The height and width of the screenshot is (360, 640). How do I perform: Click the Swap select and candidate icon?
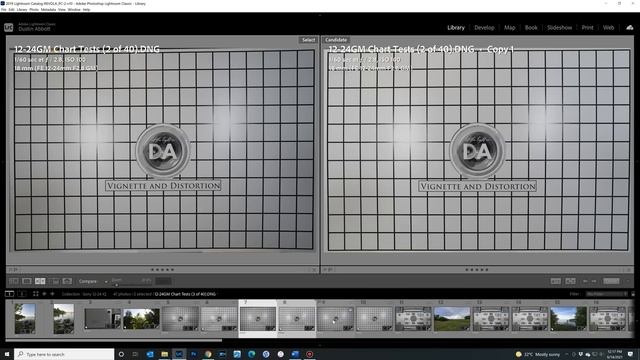tap(556, 281)
